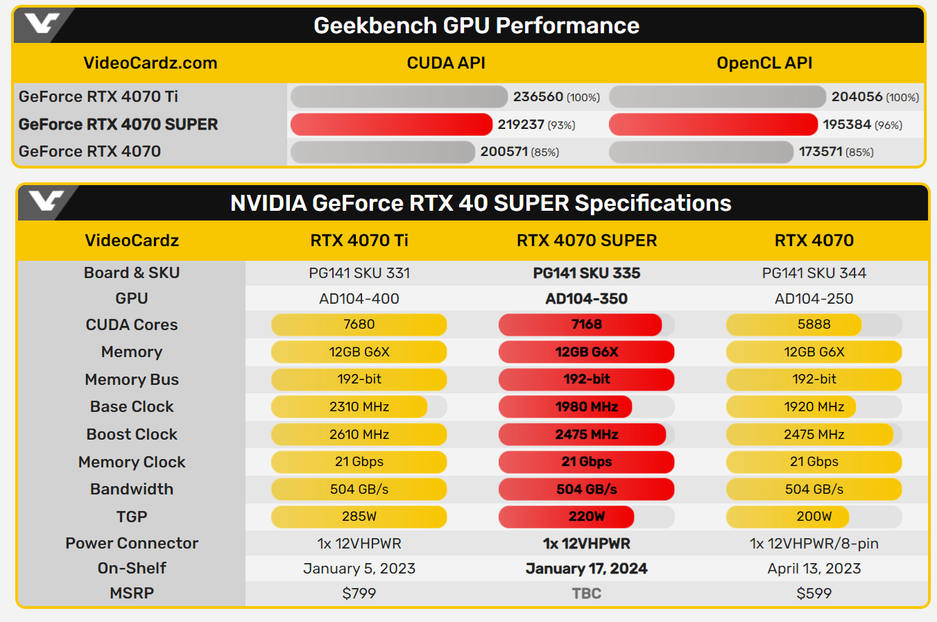Select the CUDA API column header

point(445,63)
